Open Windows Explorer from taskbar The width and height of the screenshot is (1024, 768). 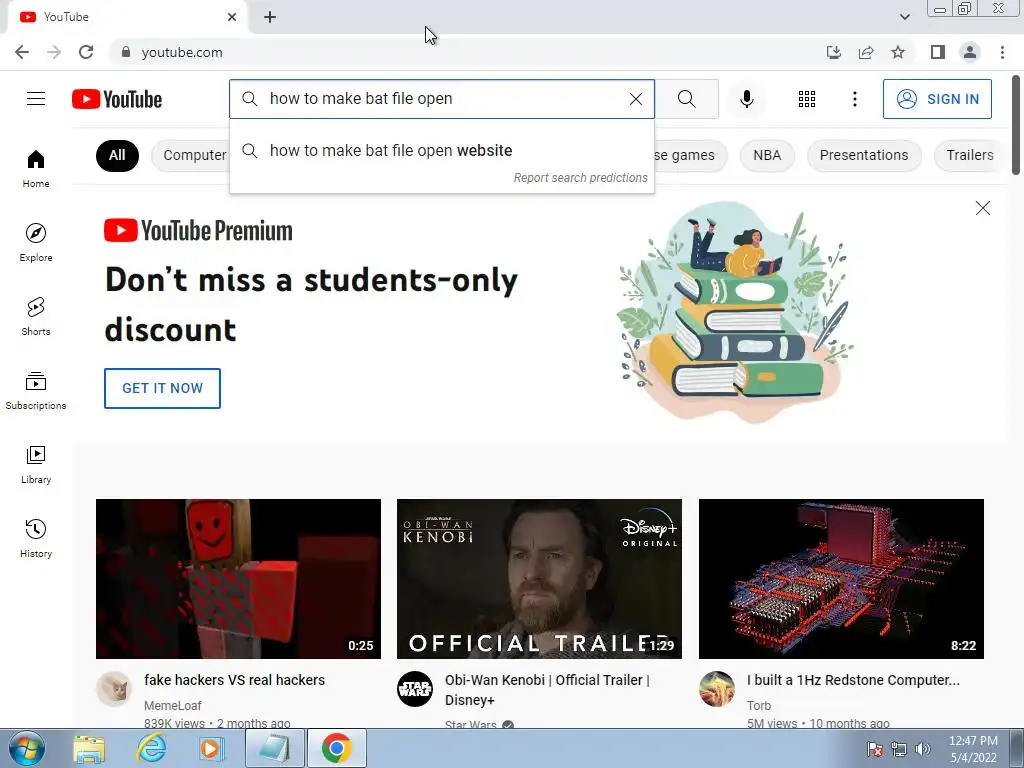(x=89, y=749)
